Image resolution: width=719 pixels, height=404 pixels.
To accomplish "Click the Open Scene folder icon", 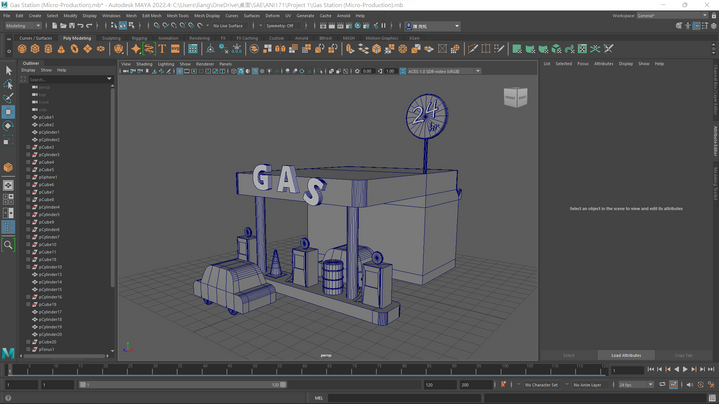I will [63, 26].
